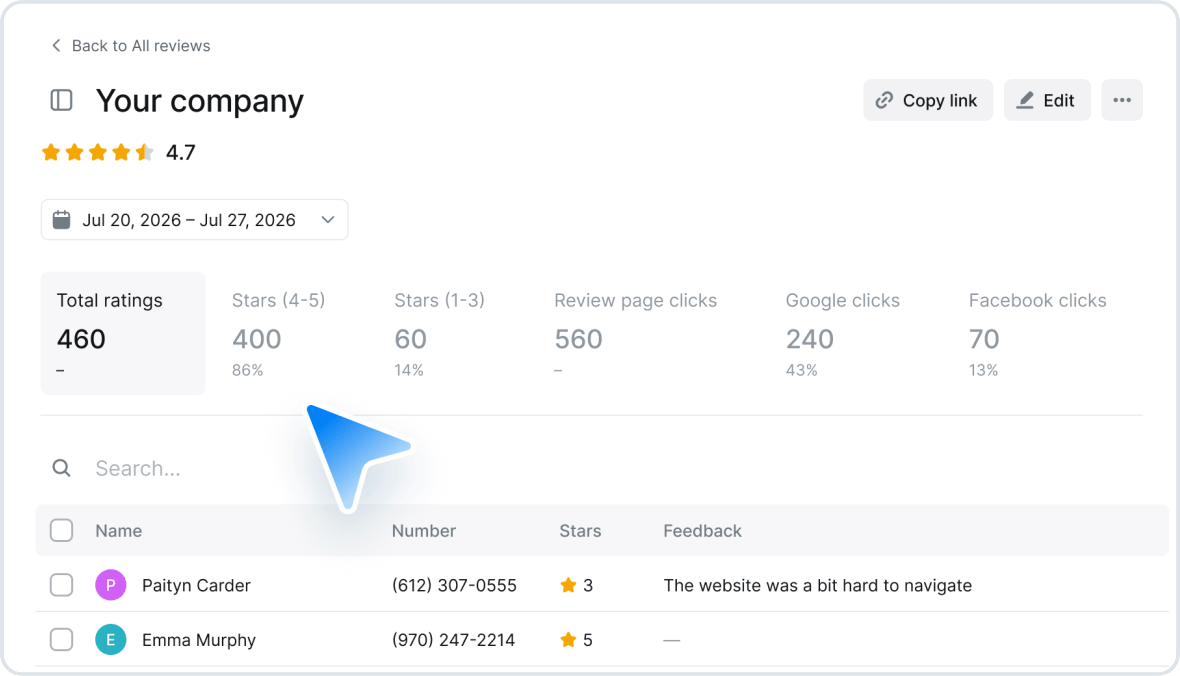
Task: Click the name Paityn Carder
Action: tap(196, 585)
